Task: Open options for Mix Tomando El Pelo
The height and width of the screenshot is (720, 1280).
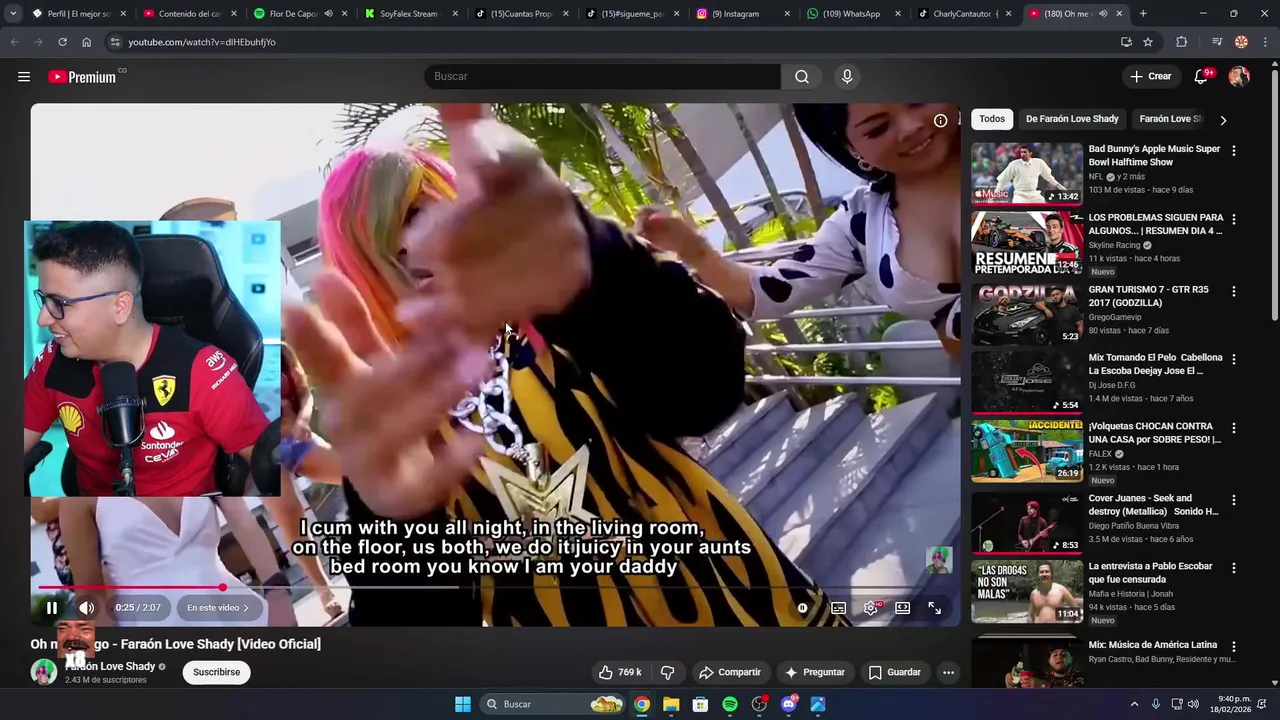Action: 1233,359
